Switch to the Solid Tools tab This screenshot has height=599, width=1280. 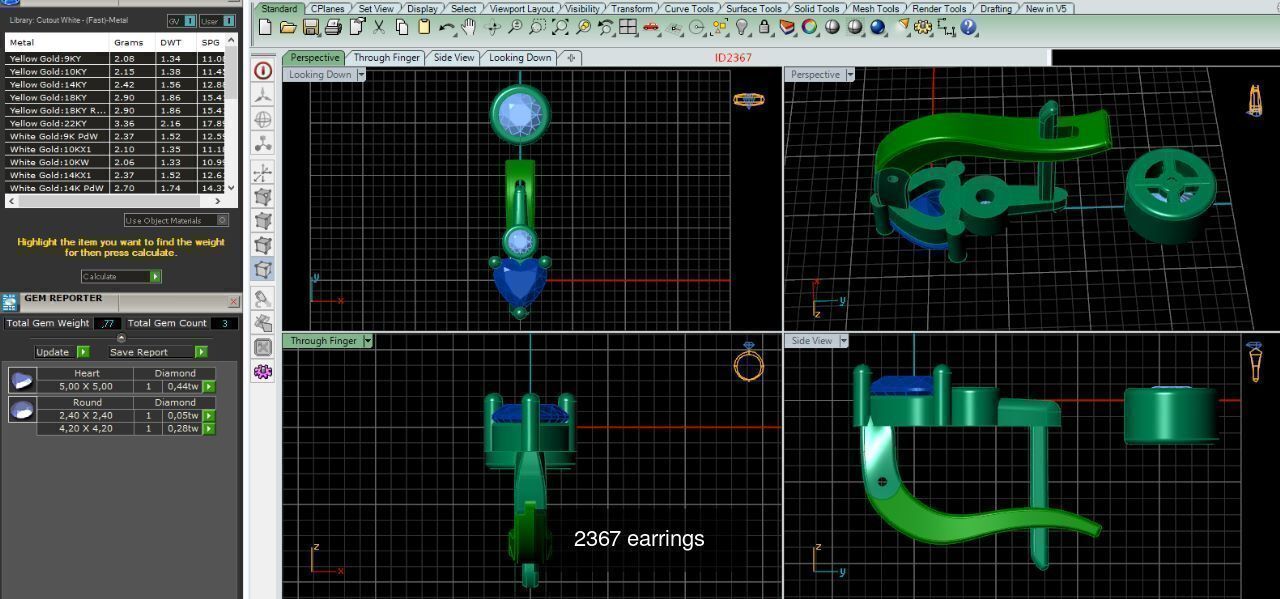[816, 8]
